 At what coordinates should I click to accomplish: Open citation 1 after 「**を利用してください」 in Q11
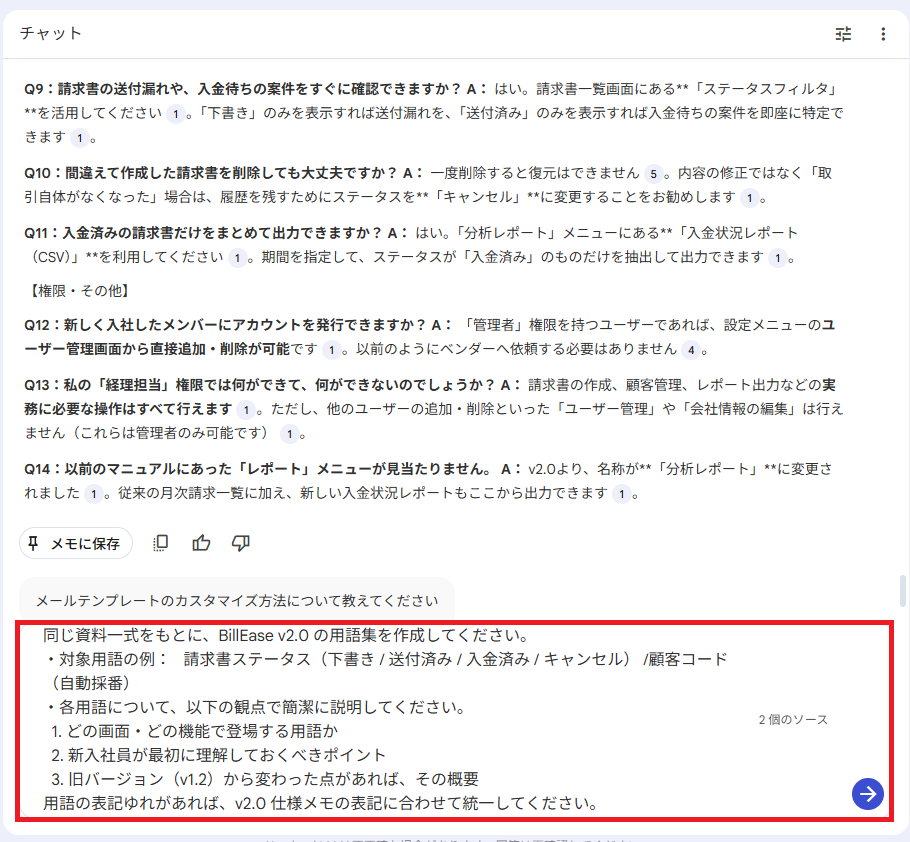point(237,258)
